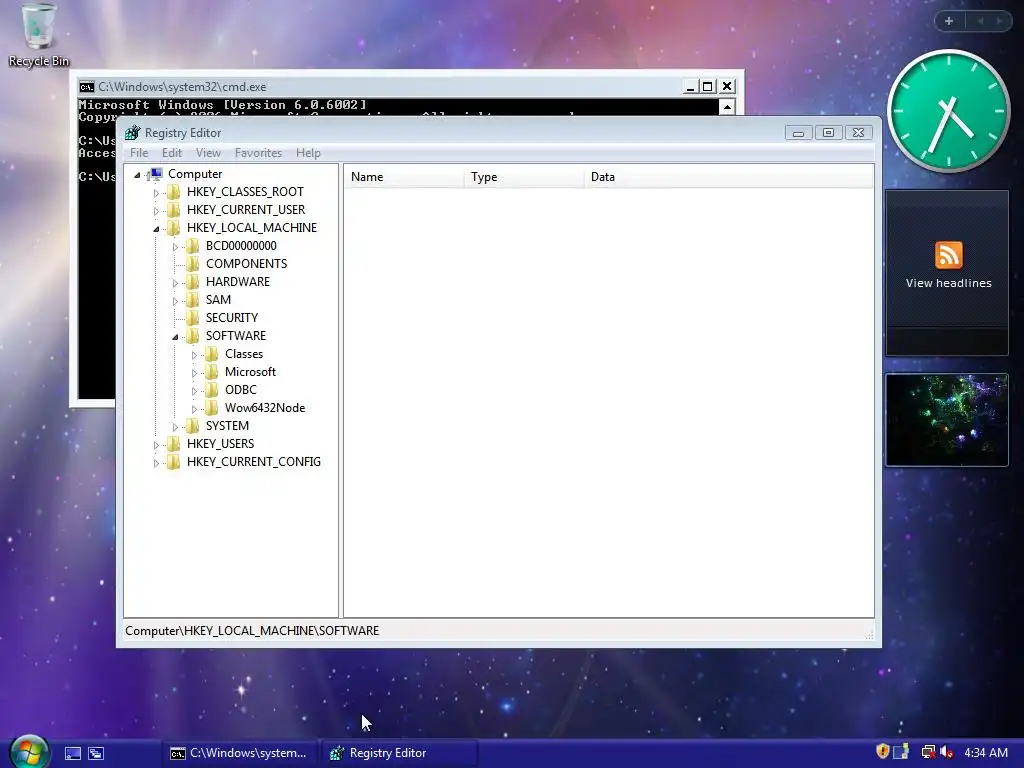
Task: Click the sidebar add gadget plus button
Action: (949, 21)
